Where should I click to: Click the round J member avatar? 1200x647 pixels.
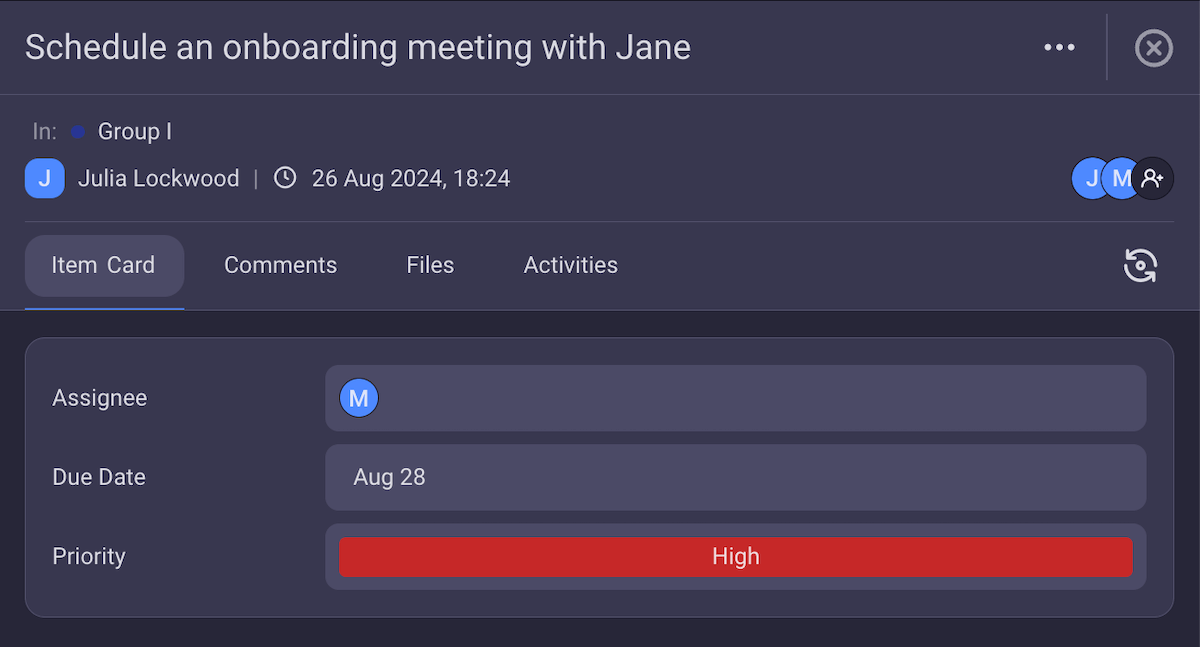[1089, 179]
